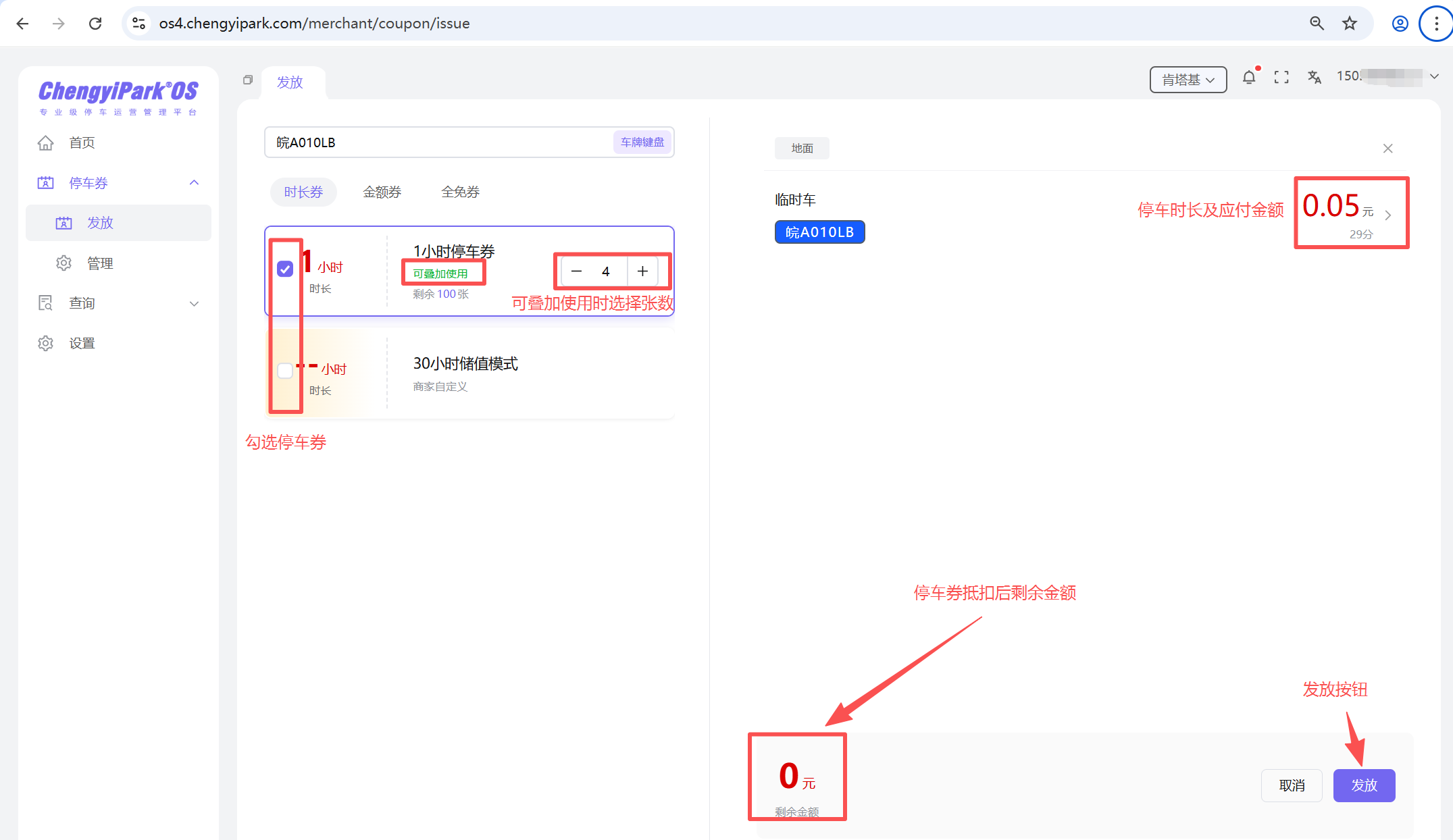Open 设置 settings from the sidebar
The width and height of the screenshot is (1453, 840).
[45, 342]
